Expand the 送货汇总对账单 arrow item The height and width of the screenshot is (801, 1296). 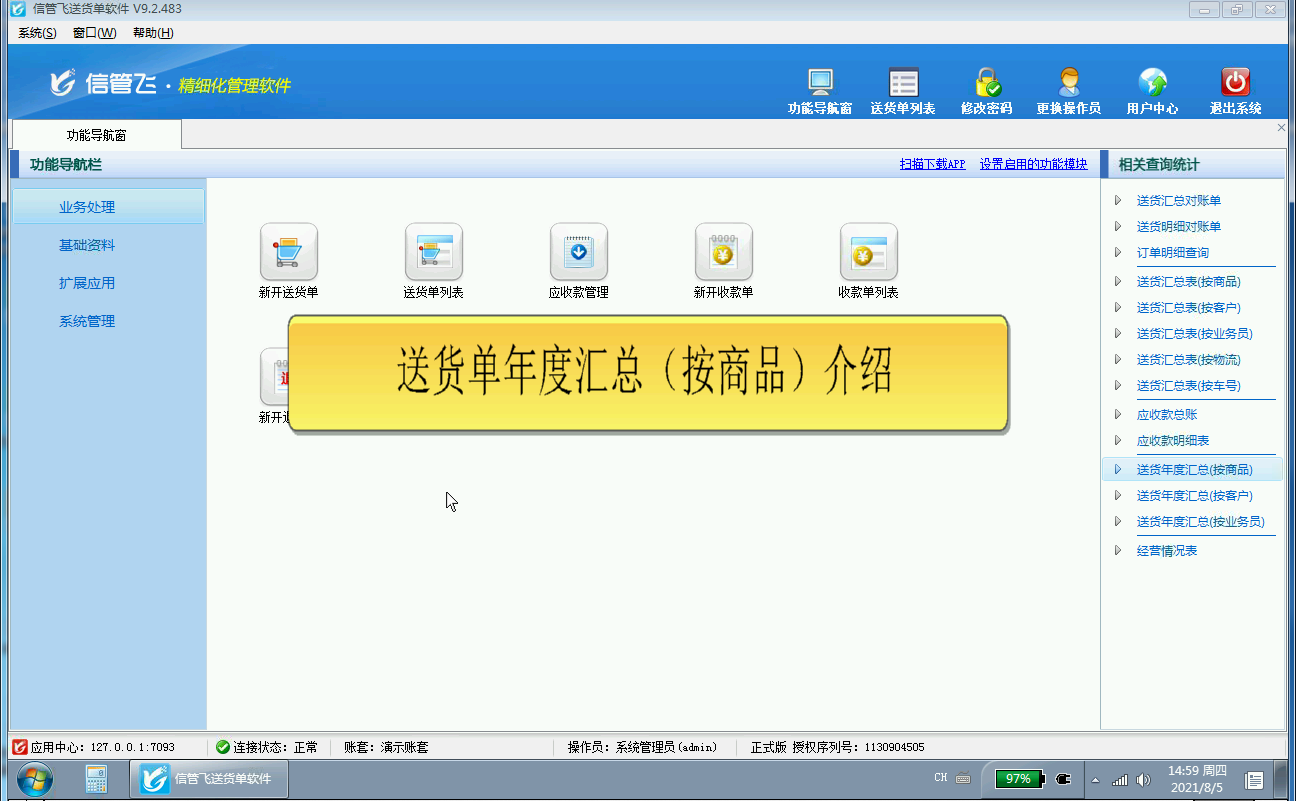pyautogui.click(x=1178, y=201)
